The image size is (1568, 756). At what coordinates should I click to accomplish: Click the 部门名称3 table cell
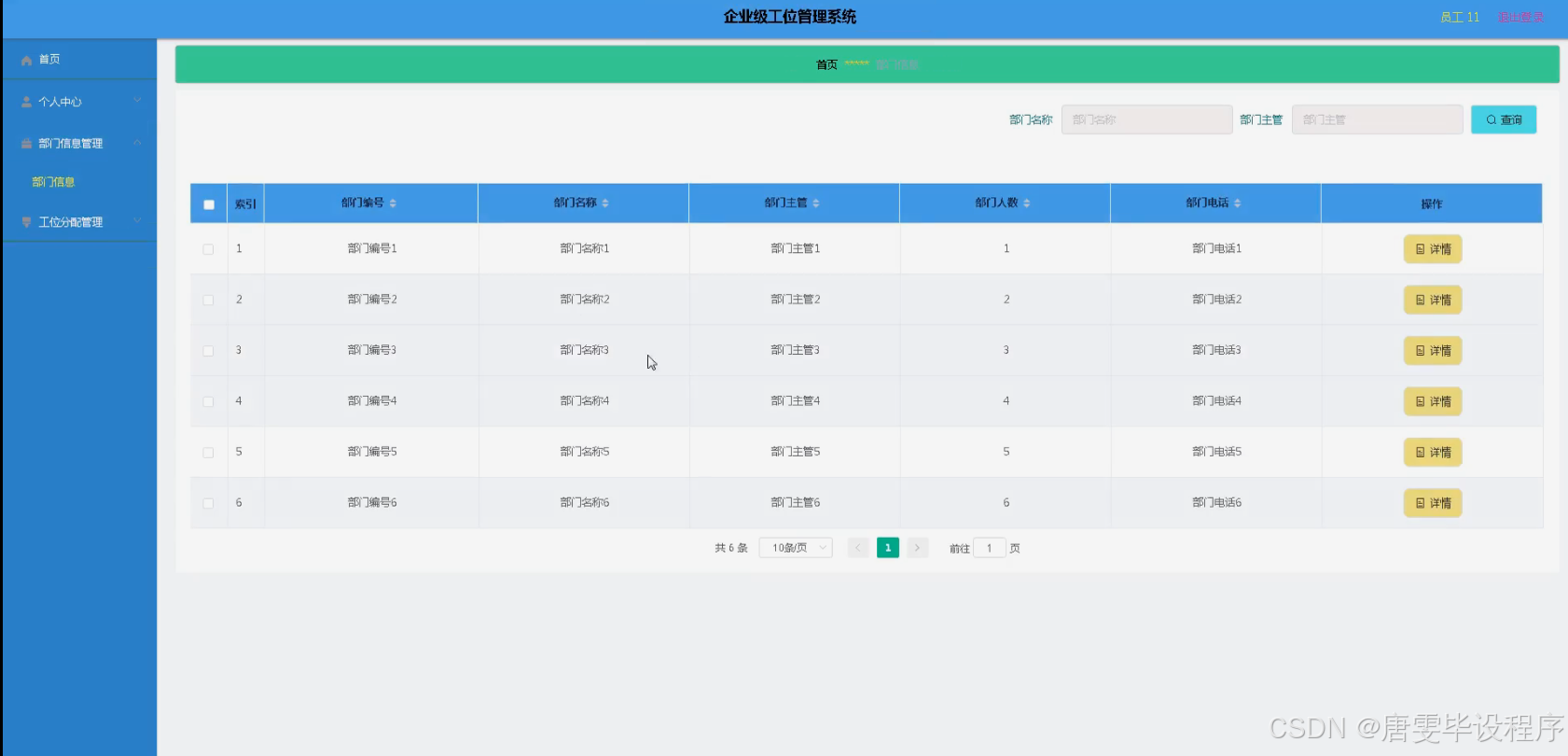[x=585, y=350]
